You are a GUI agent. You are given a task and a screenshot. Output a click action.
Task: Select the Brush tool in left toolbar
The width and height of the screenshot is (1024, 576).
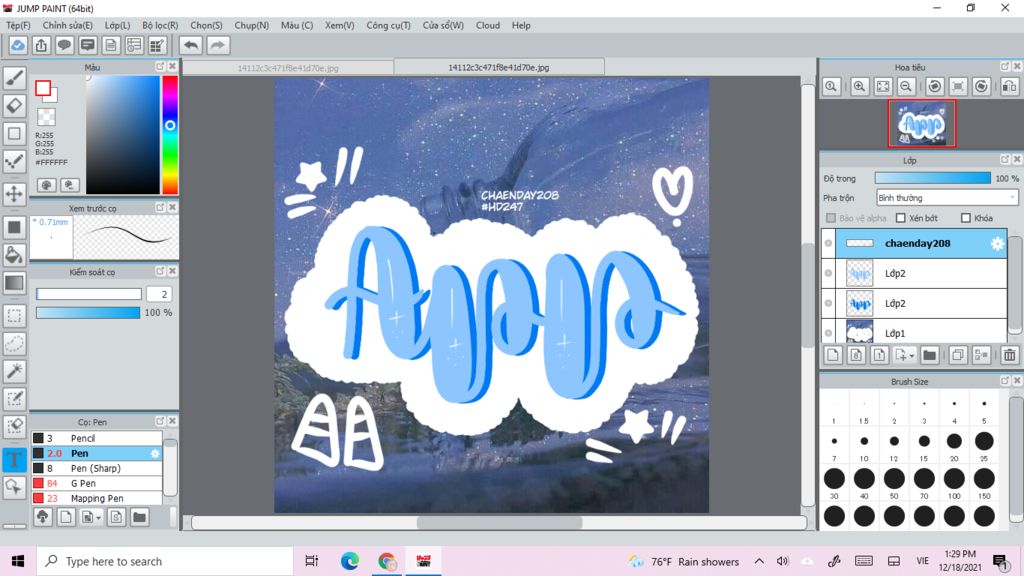coord(14,78)
